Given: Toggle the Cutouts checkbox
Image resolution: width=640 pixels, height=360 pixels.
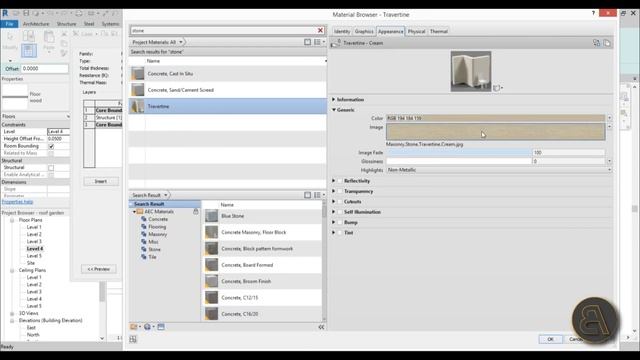Looking at the screenshot, I should [340, 202].
